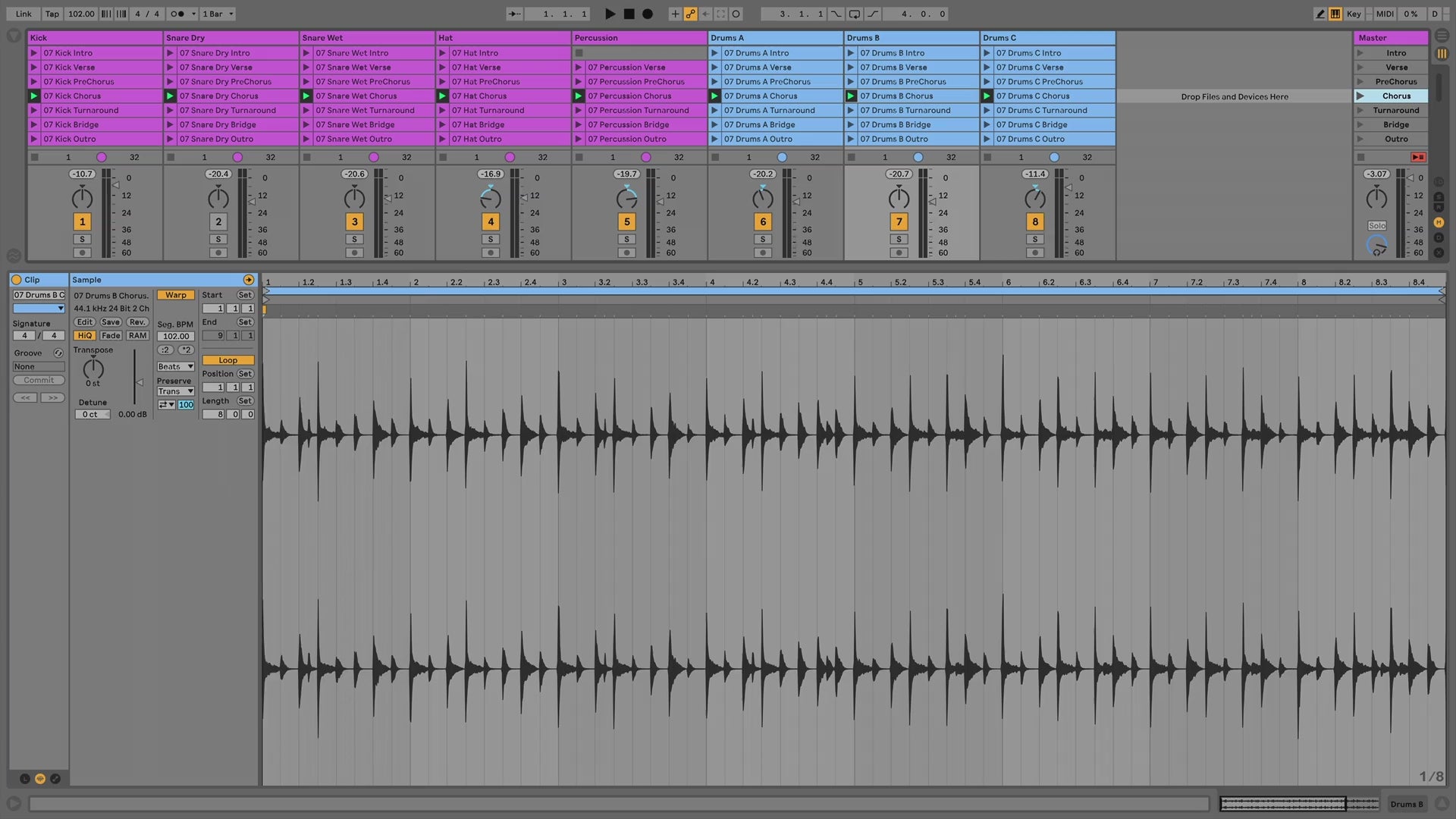Viewport: 1456px width, 819px height.
Task: Select the Kick track title
Action: (x=95, y=38)
